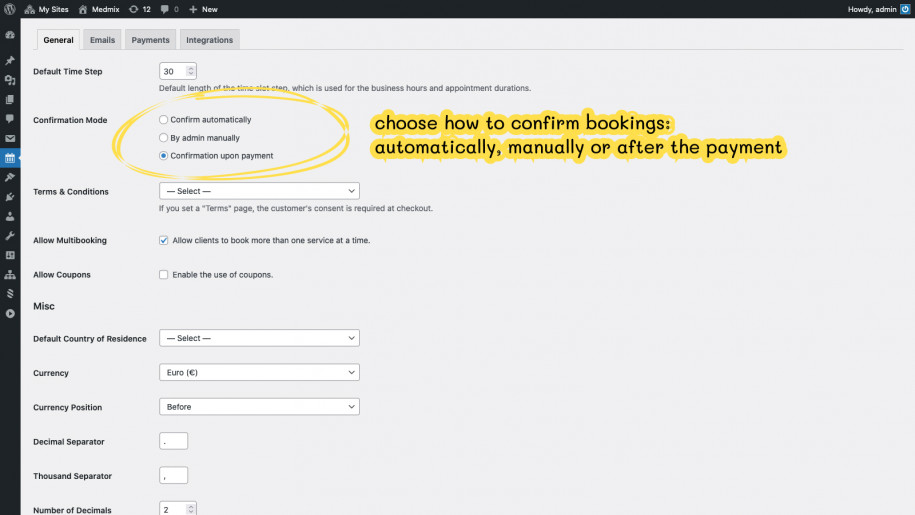Open the Dashboard sidebar icon

[10, 35]
